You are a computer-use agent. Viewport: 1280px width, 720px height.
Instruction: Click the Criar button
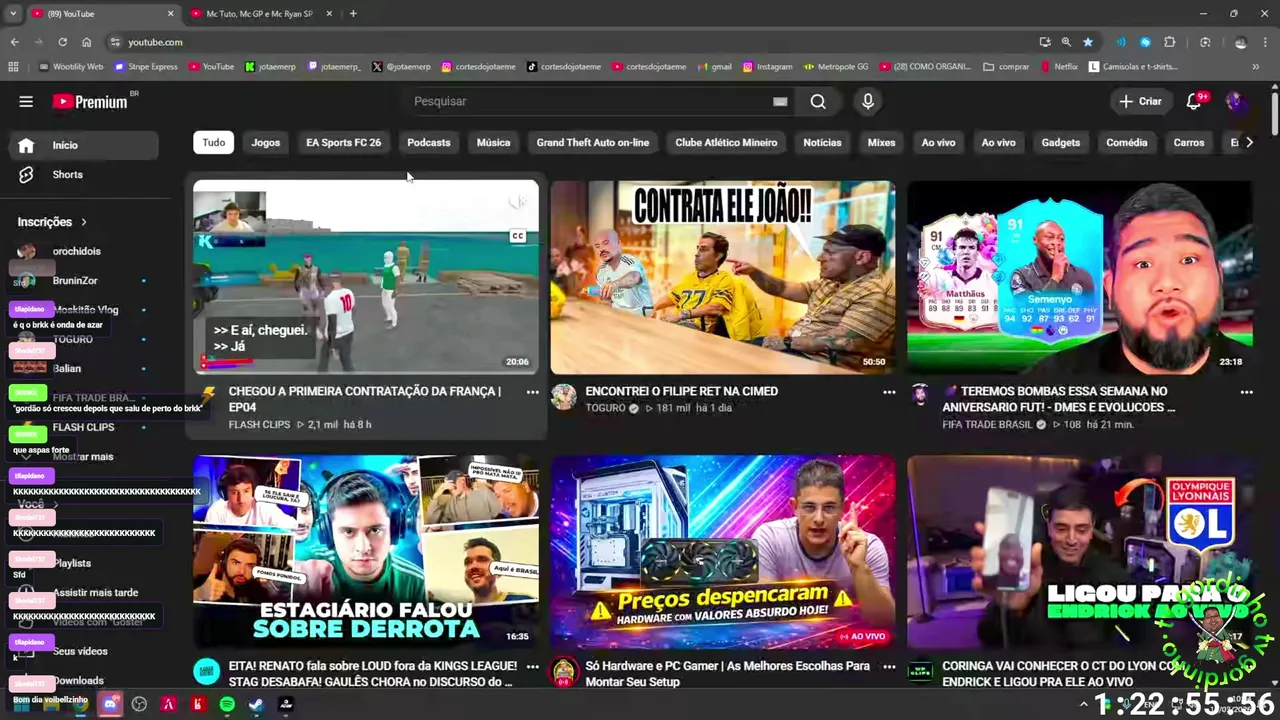(1140, 101)
